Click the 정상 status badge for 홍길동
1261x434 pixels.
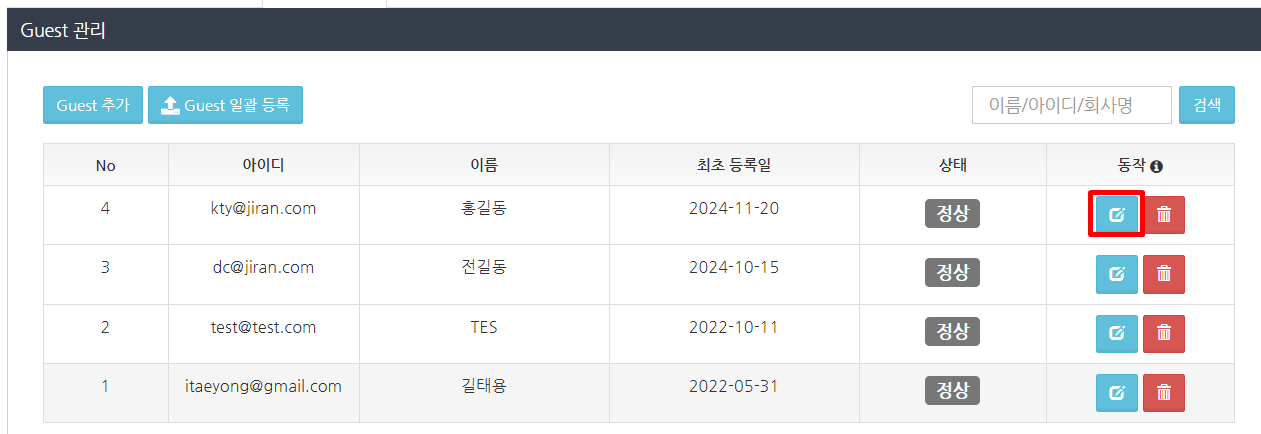pyautogui.click(x=952, y=214)
